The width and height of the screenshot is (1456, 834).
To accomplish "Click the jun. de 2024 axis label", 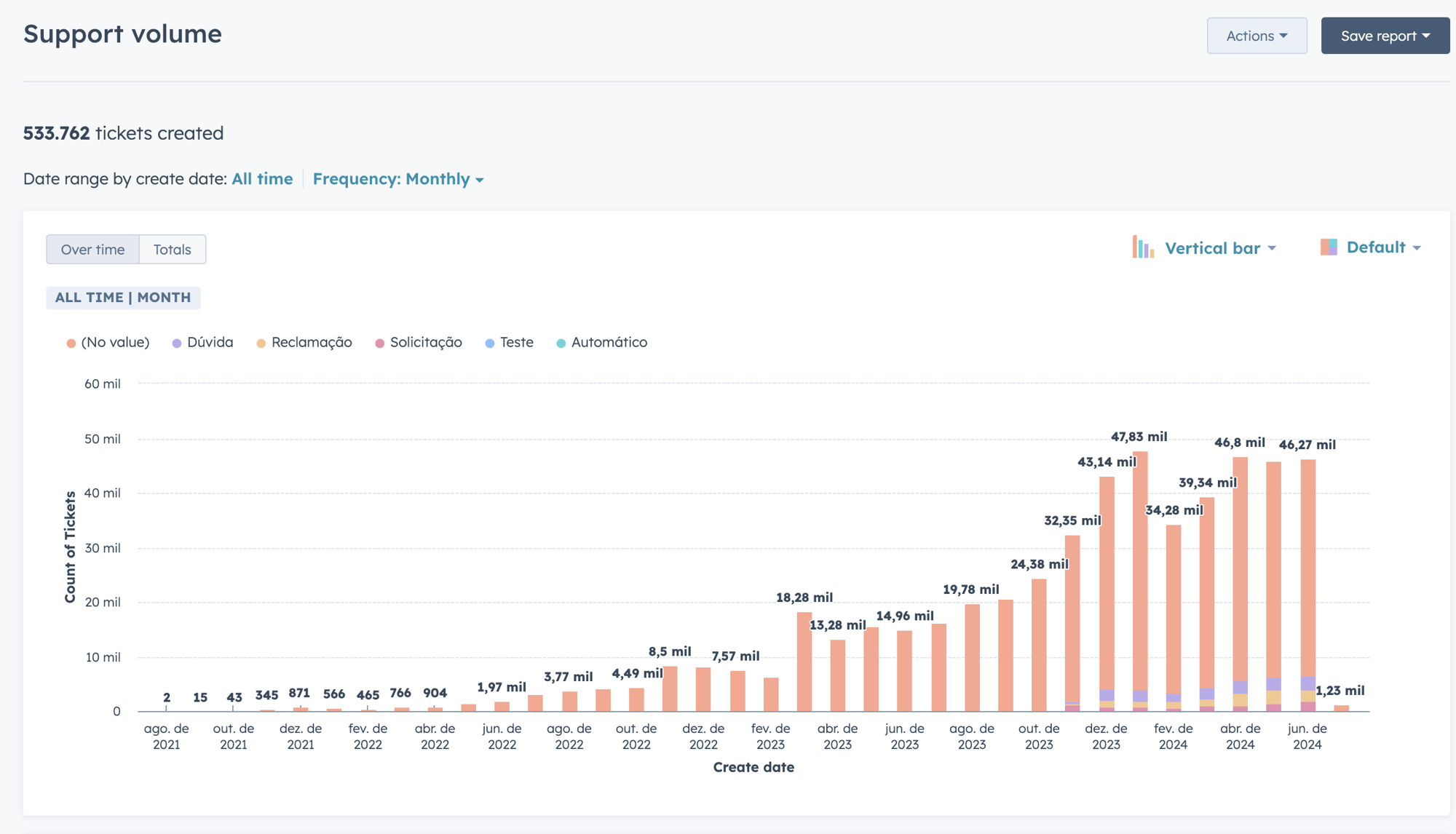I will (x=1307, y=736).
